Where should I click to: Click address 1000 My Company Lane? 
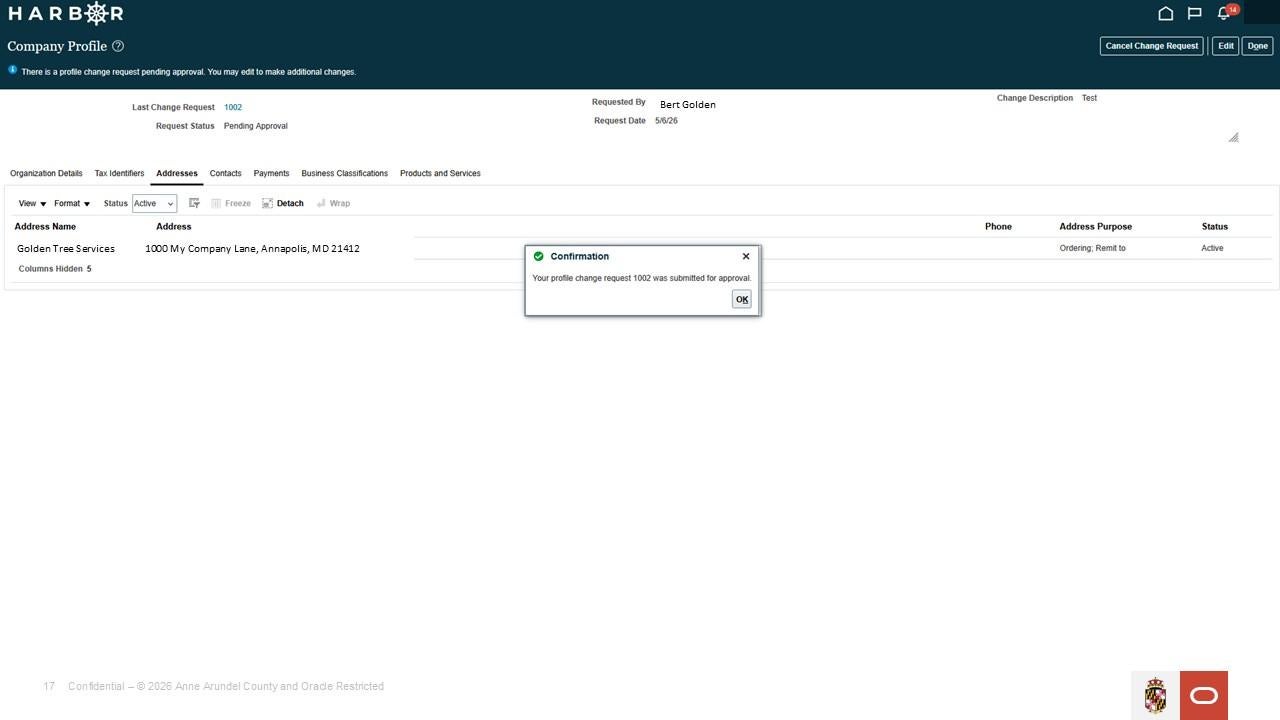pyautogui.click(x=252, y=248)
